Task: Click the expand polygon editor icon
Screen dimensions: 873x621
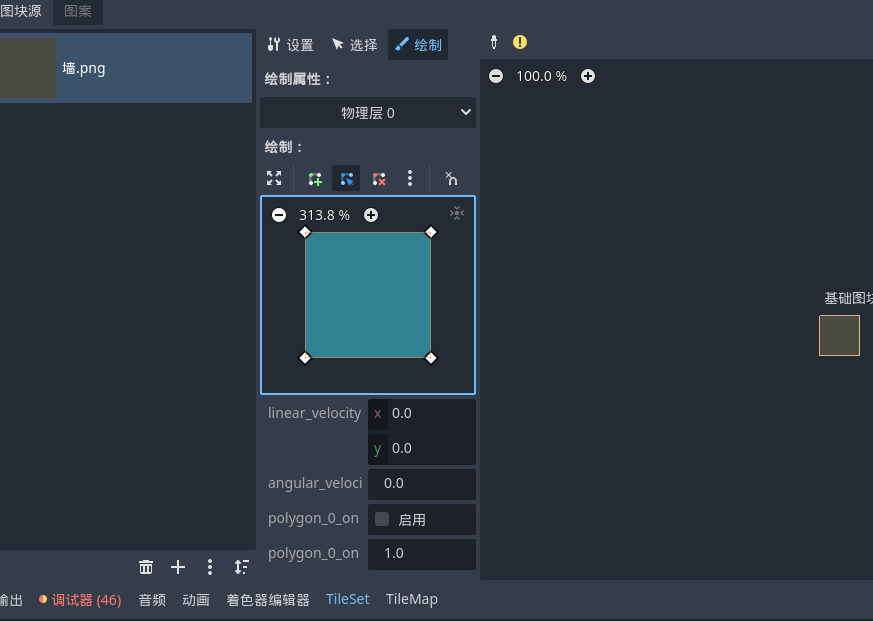Action: tap(274, 179)
